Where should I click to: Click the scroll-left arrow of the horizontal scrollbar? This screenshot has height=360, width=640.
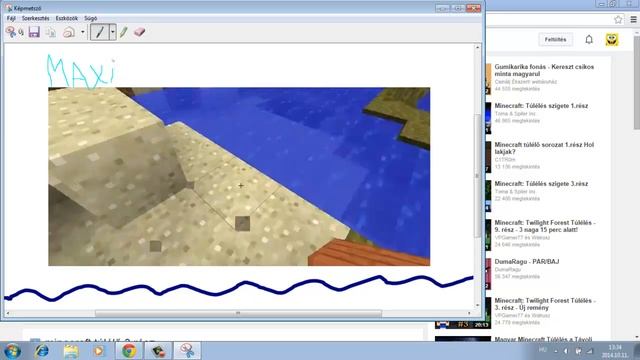tap(8, 313)
